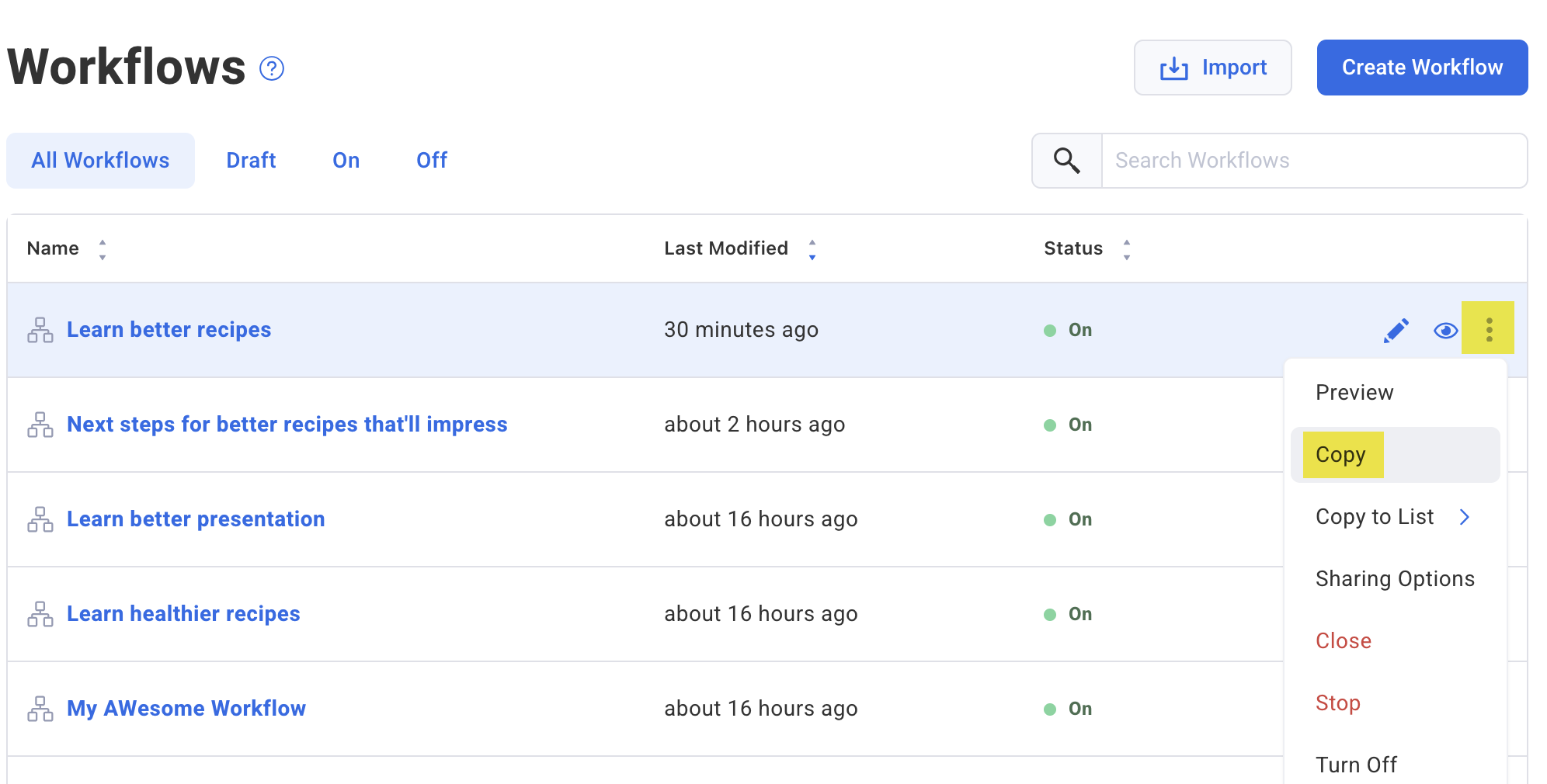Click the search magnifier icon
Viewport: 1547px width, 784px height.
click(1066, 160)
